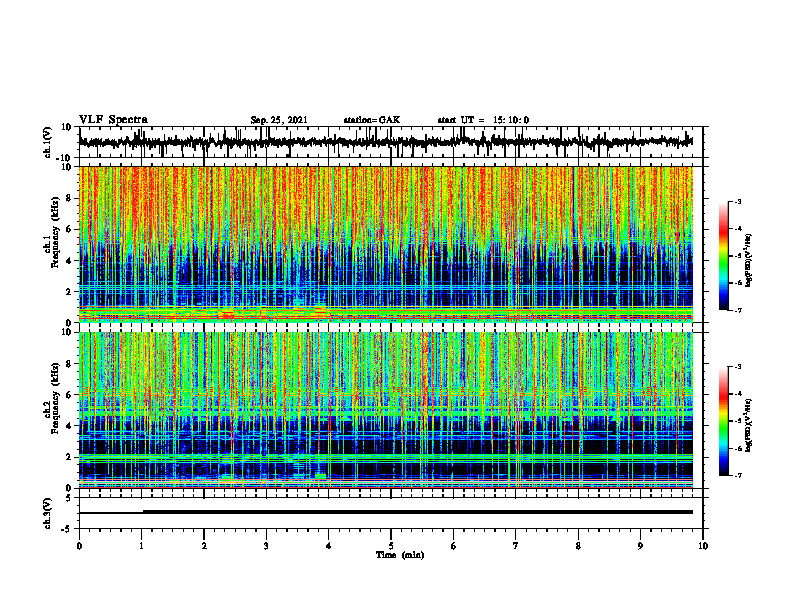
Task: Click the "ch.1(V)" waveform axis label
Action: pos(47,142)
